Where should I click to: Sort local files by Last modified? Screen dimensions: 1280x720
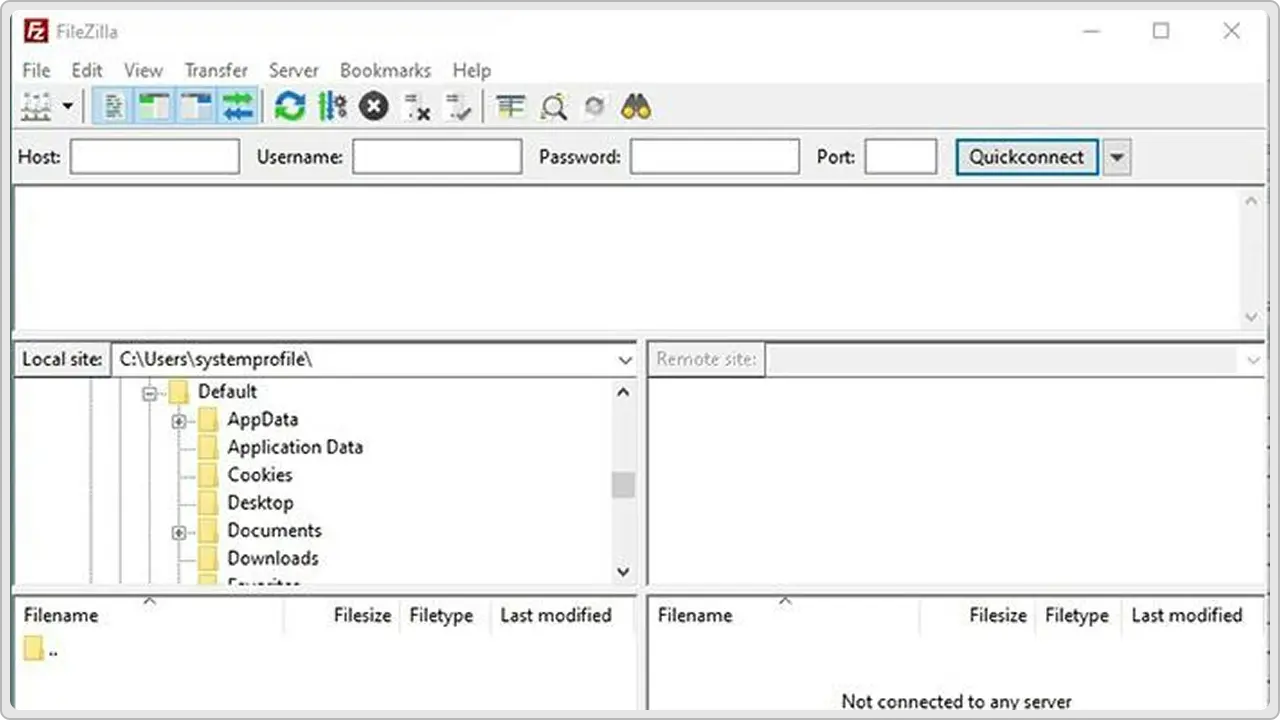[556, 616]
